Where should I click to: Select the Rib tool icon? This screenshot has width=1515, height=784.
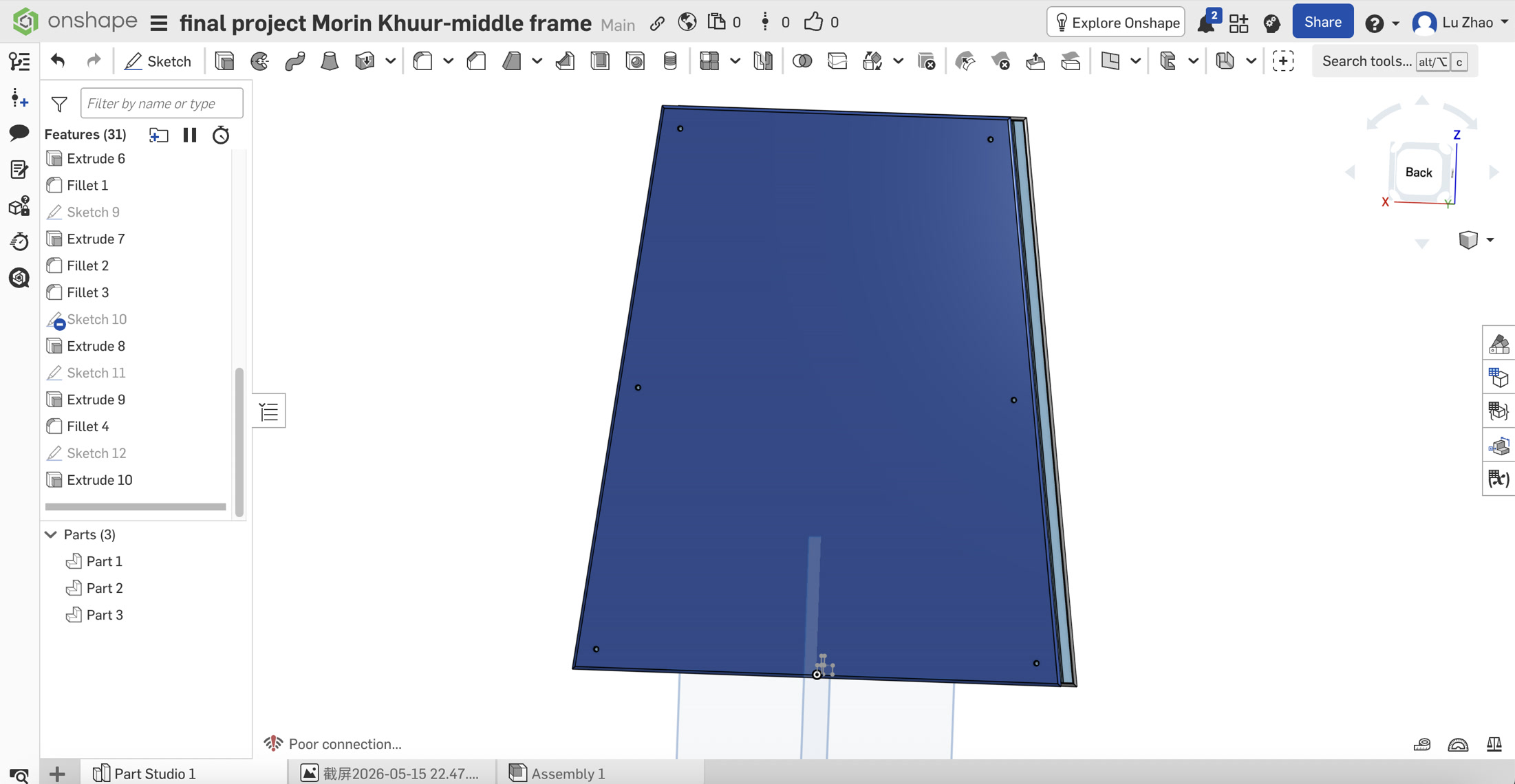click(x=565, y=61)
